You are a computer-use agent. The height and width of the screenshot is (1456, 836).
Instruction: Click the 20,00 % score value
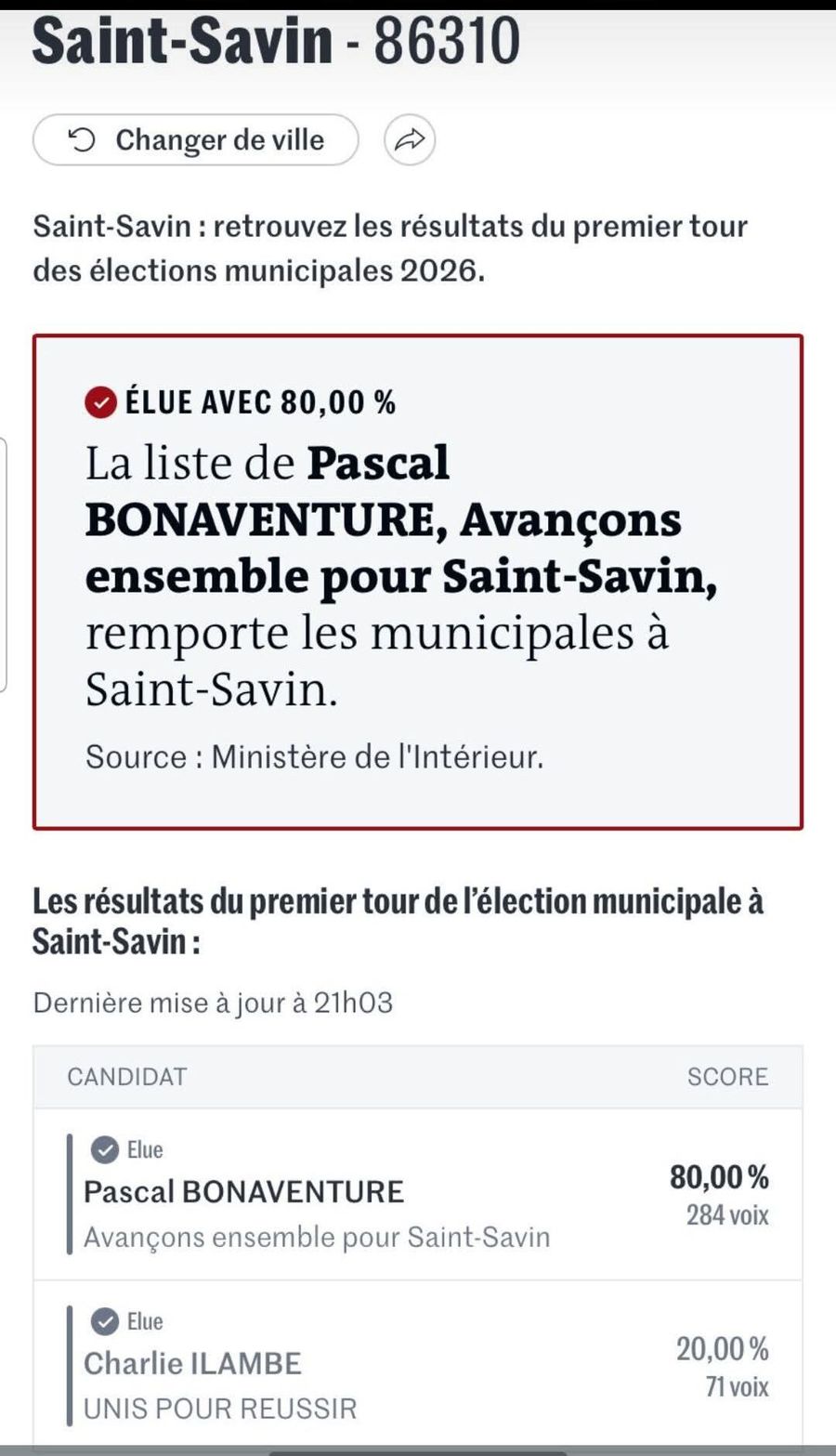coord(722,1349)
